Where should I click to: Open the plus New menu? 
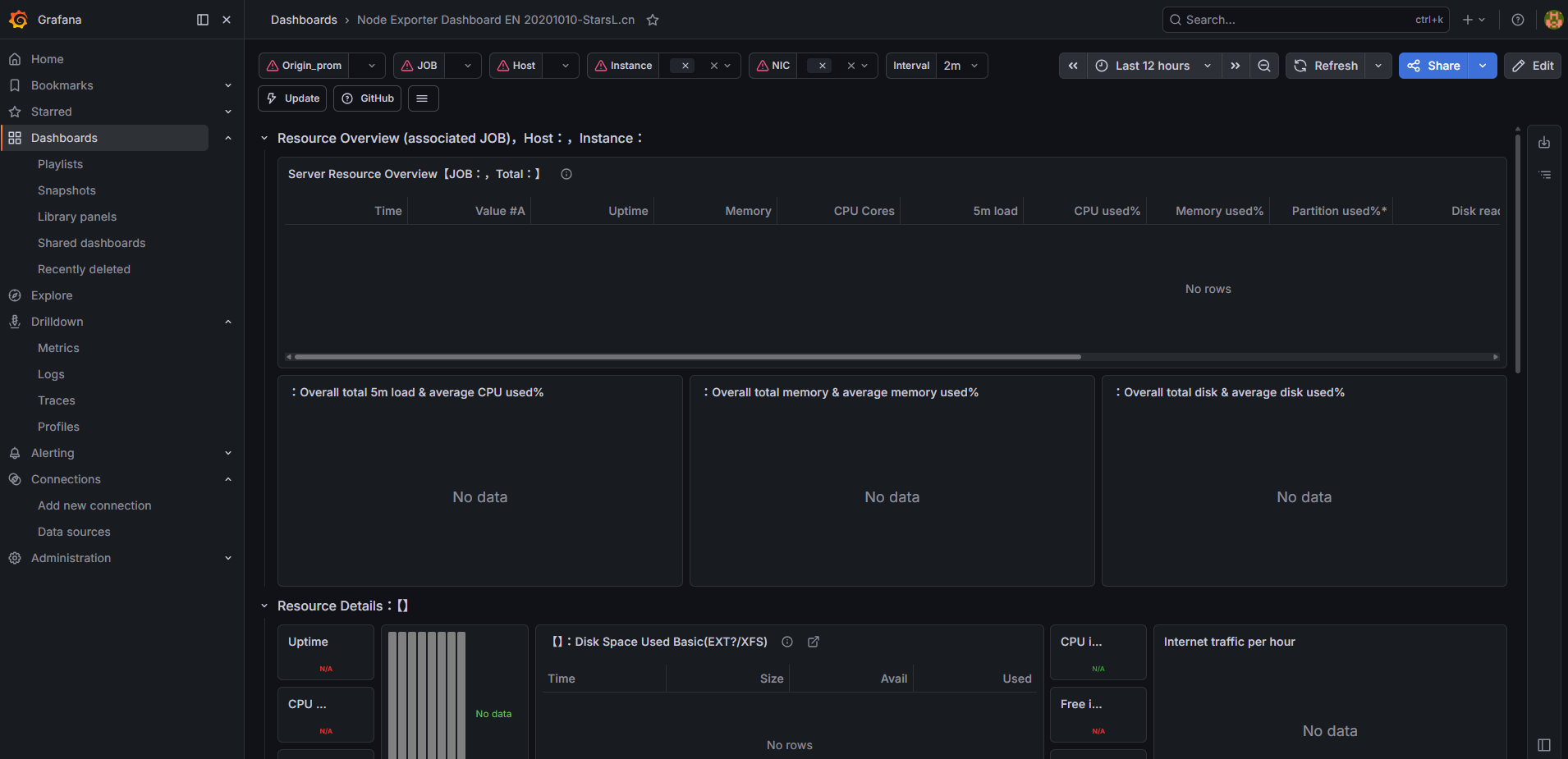click(1474, 20)
